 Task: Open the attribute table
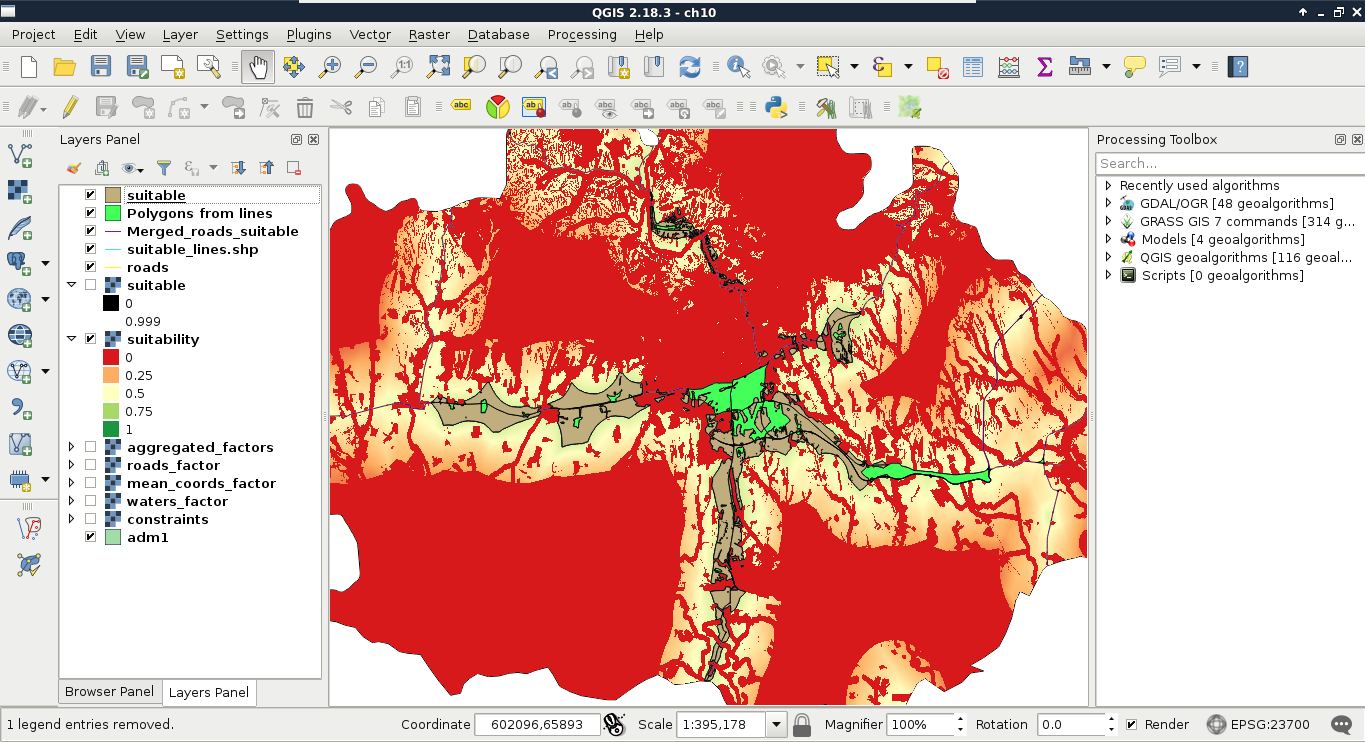[973, 67]
